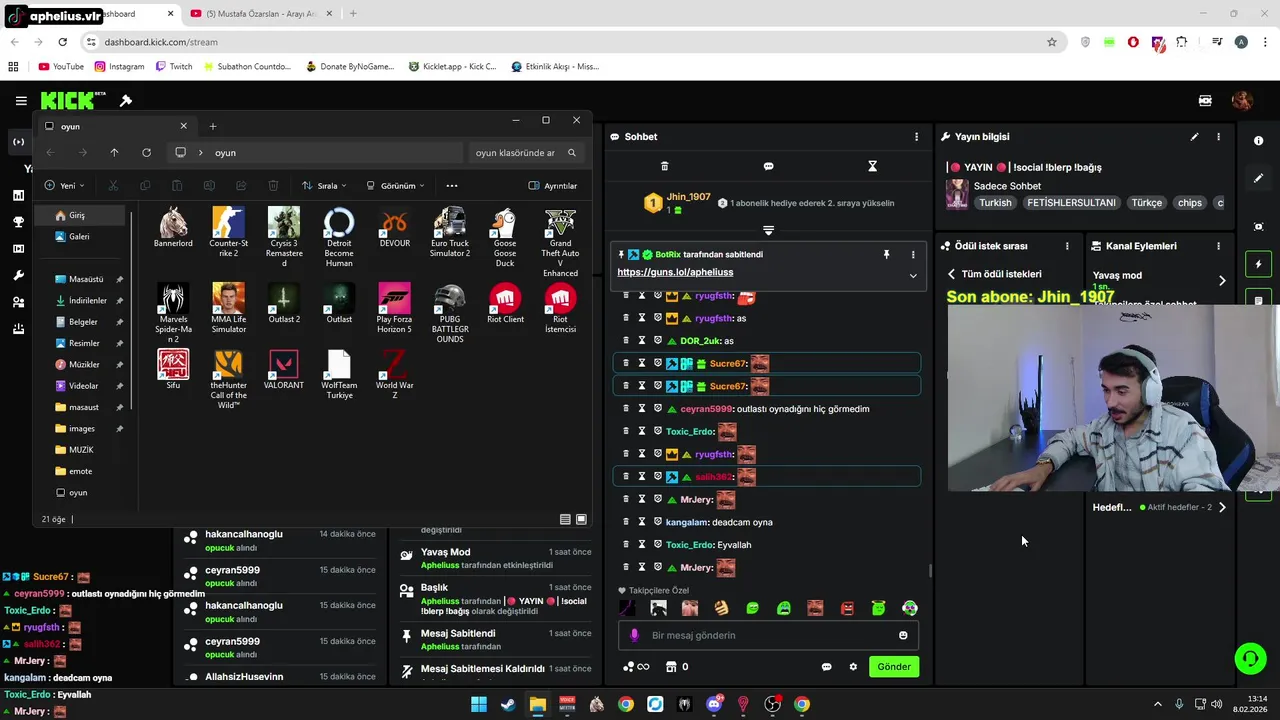Open Kanal Eylemleri three-dot menu
Image resolution: width=1280 pixels, height=720 pixels.
click(1218, 246)
